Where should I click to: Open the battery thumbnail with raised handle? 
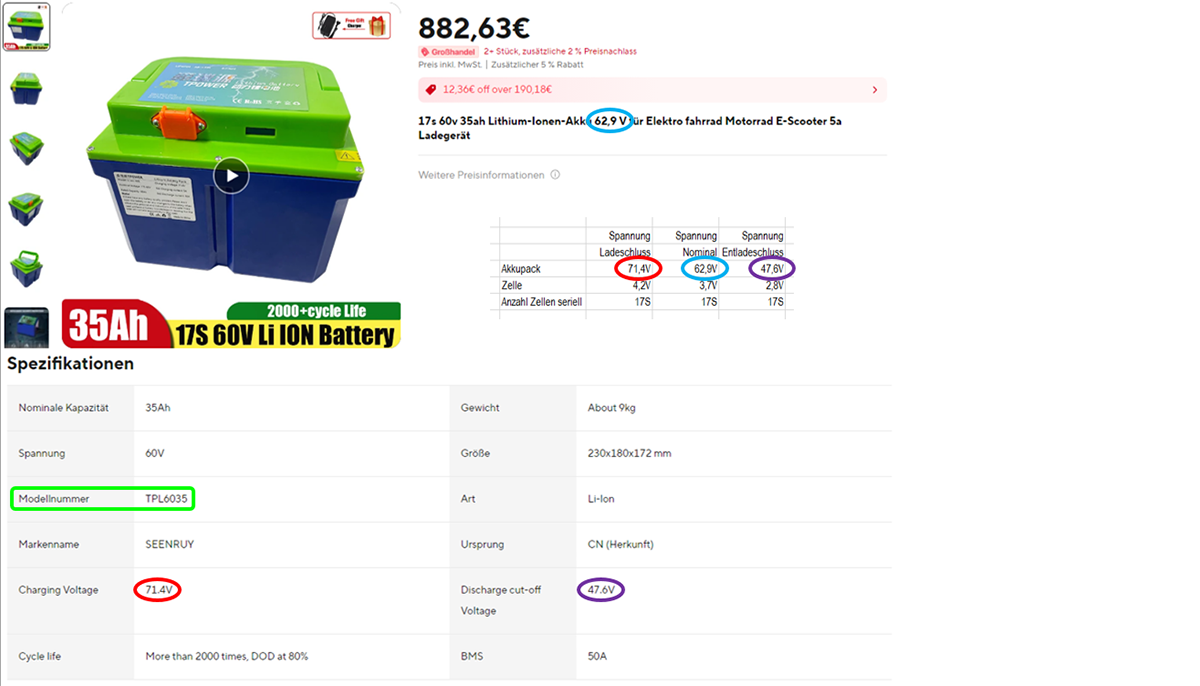(x=26, y=268)
